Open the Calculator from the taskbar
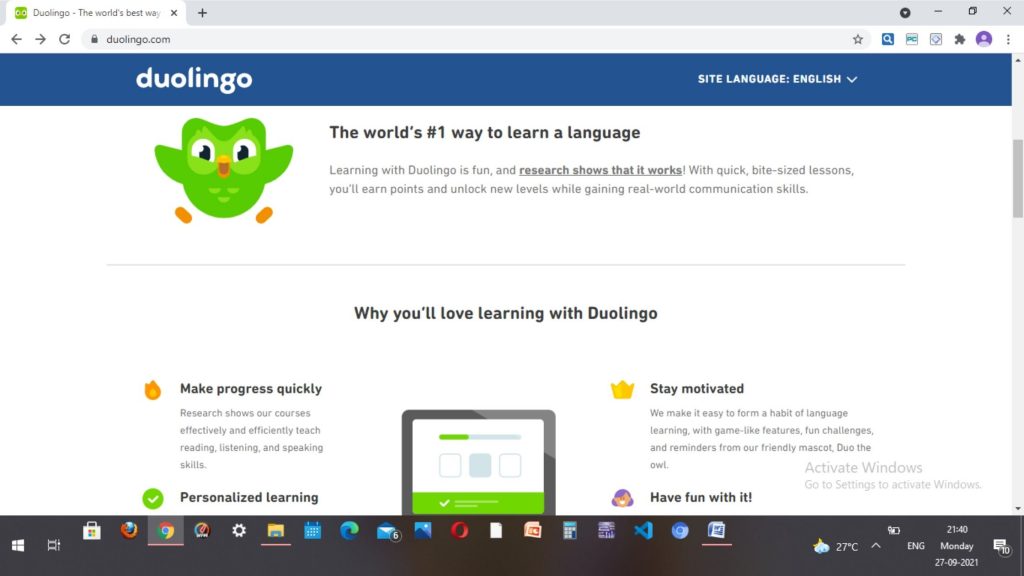Image resolution: width=1024 pixels, height=576 pixels. (569, 530)
